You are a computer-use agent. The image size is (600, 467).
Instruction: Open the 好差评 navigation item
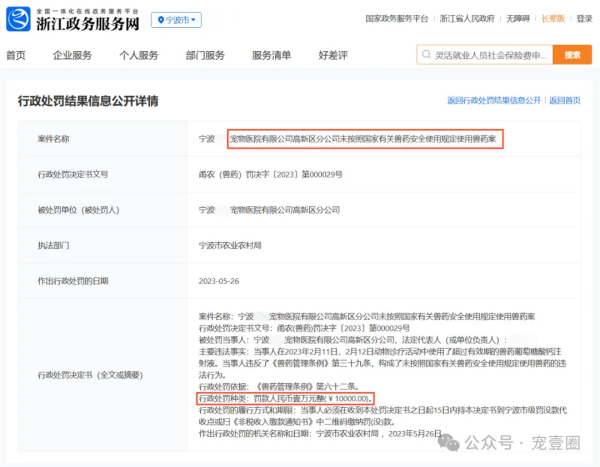(333, 56)
